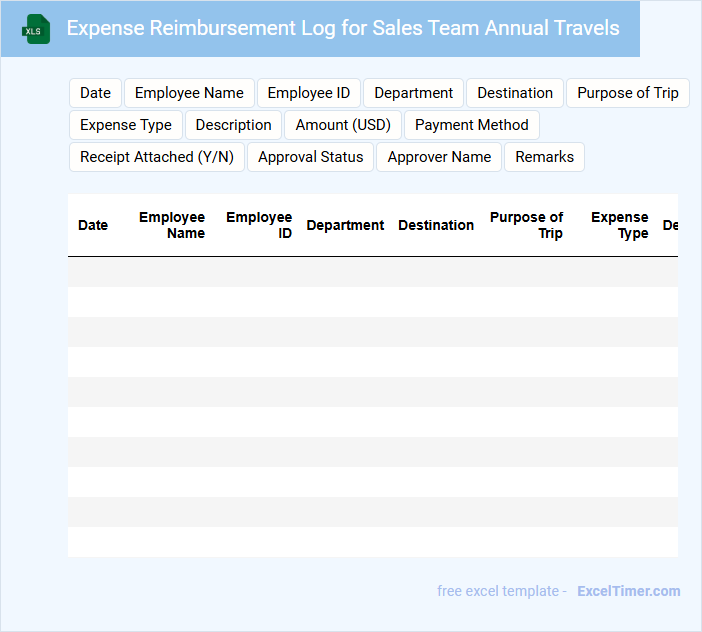Click the Remarks tag chip
This screenshot has height=632, width=702.
click(x=544, y=157)
